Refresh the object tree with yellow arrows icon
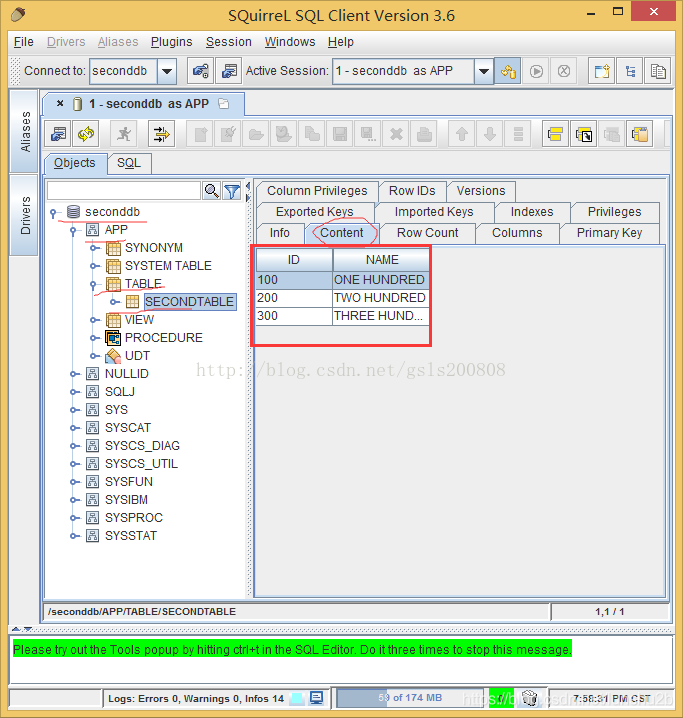 pyautogui.click(x=86, y=134)
